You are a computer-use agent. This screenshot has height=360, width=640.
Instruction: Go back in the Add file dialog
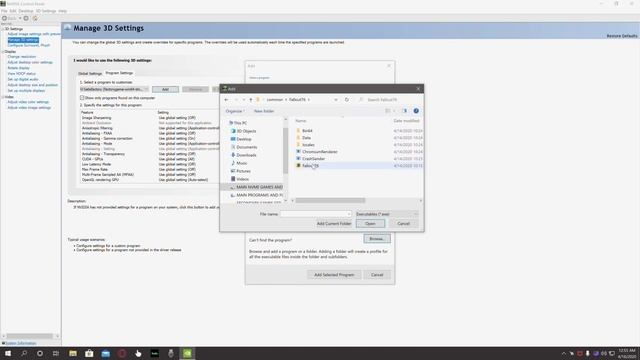pos(226,100)
